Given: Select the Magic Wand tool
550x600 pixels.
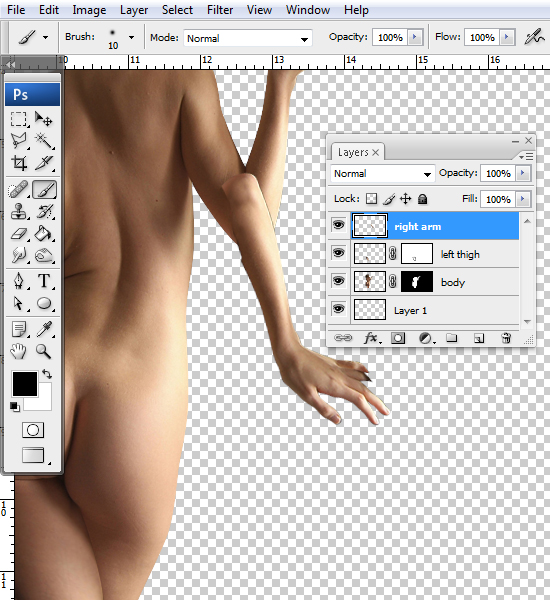Looking at the screenshot, I should 44,141.
